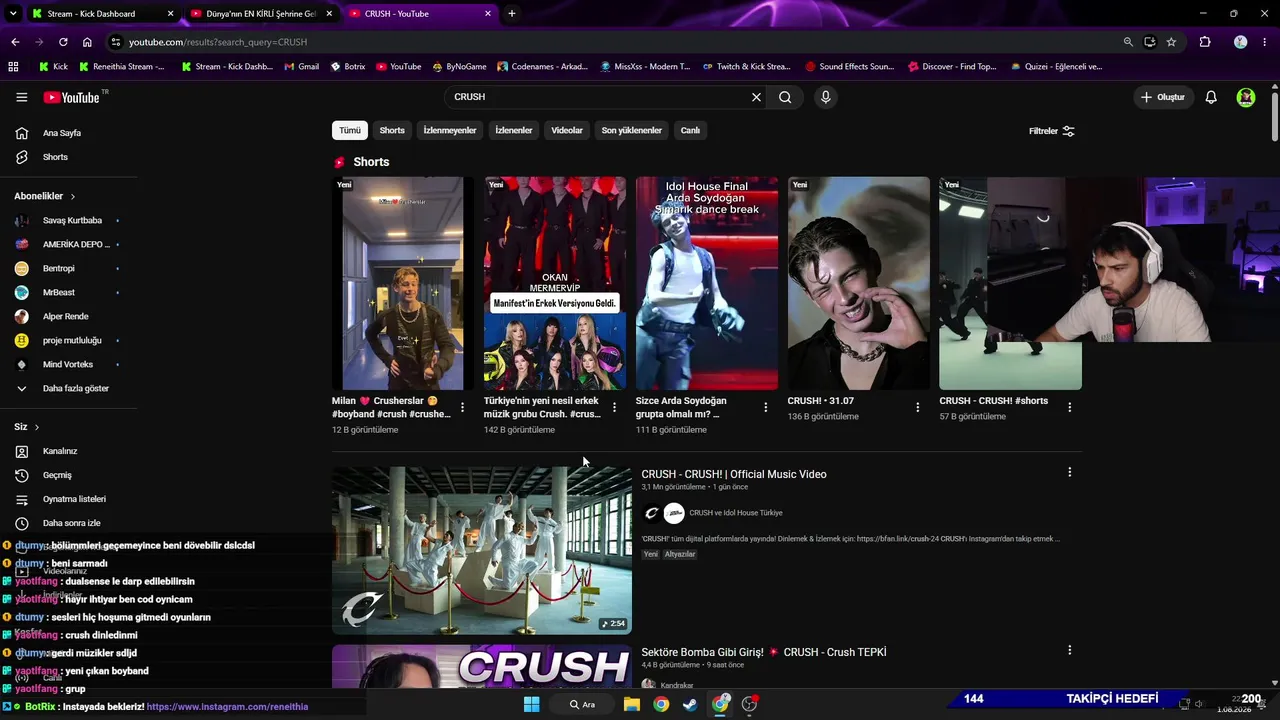
Task: Open Filtreler search filters
Action: [1052, 131]
